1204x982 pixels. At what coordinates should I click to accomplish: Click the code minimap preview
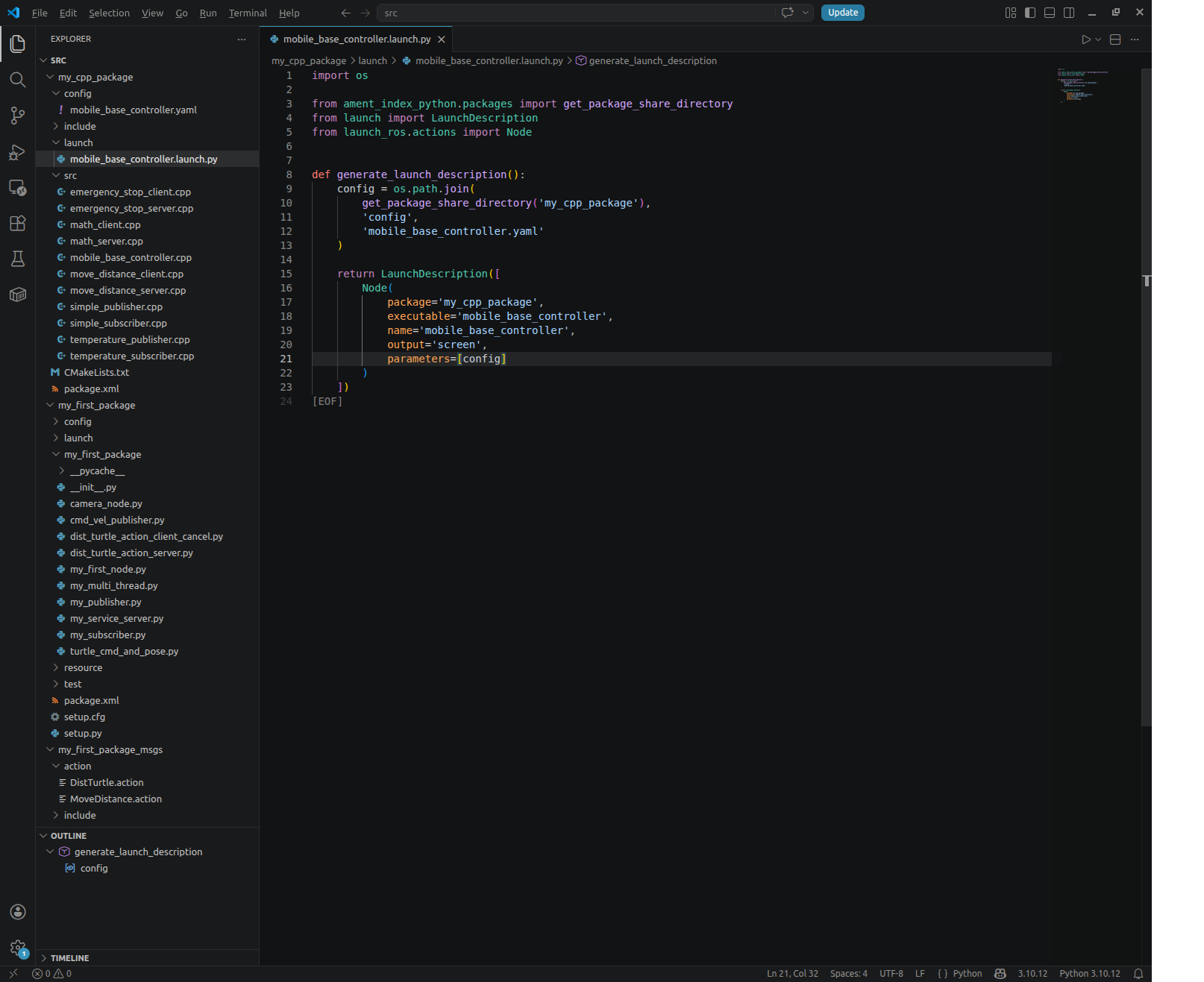(x=1082, y=86)
